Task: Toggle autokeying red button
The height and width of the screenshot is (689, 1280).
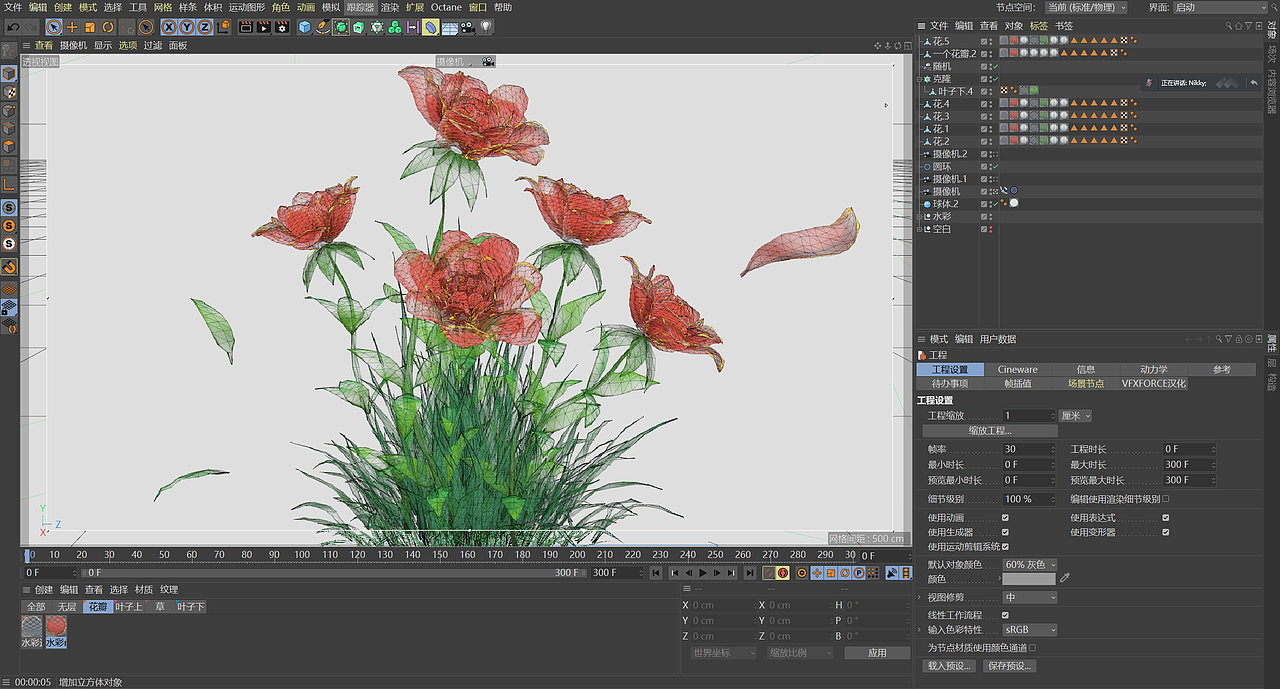Action: 783,573
